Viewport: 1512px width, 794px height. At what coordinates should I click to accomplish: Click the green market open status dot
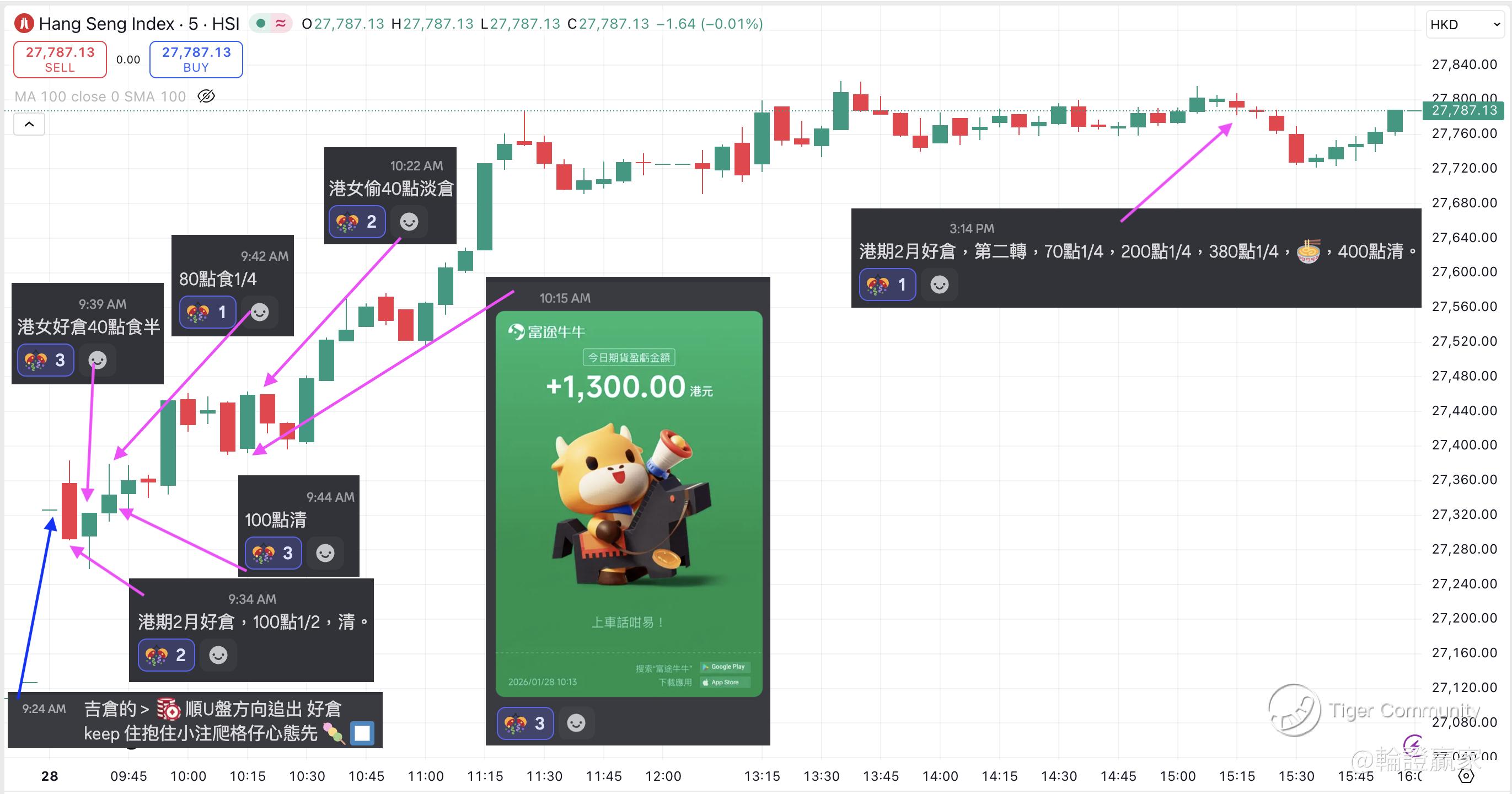pyautogui.click(x=261, y=24)
